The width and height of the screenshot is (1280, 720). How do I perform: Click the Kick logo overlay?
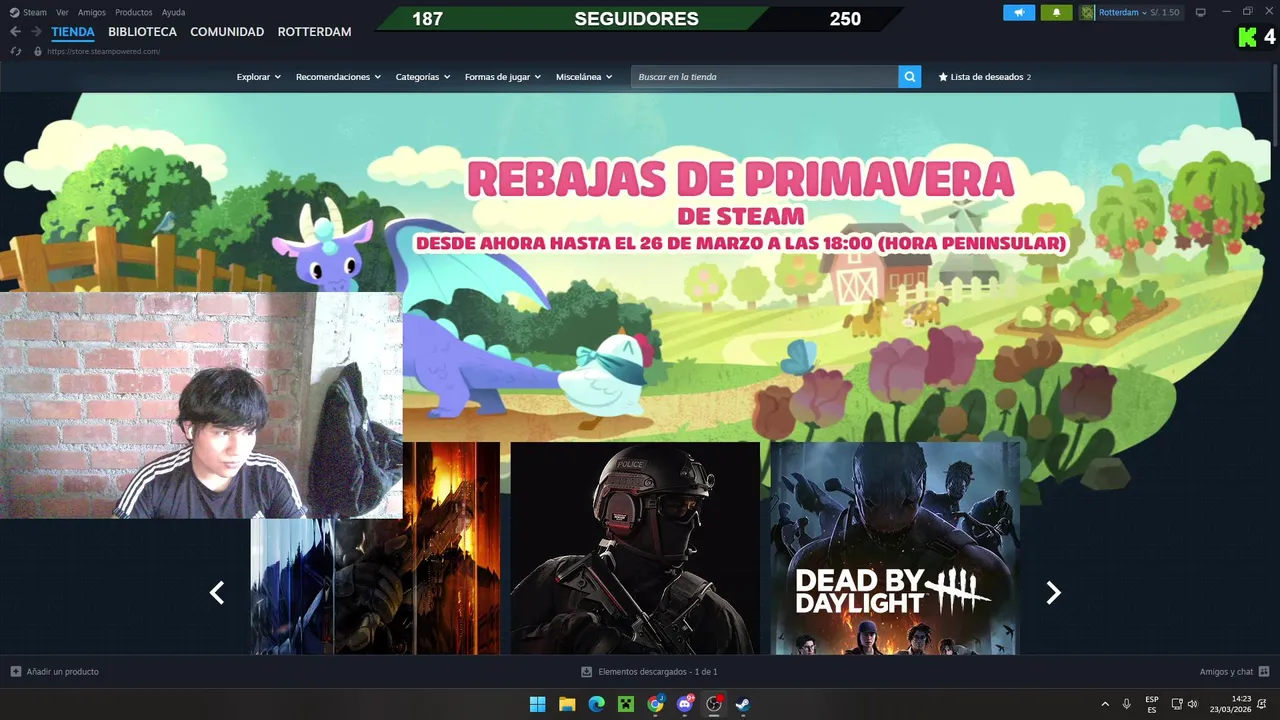click(1247, 37)
